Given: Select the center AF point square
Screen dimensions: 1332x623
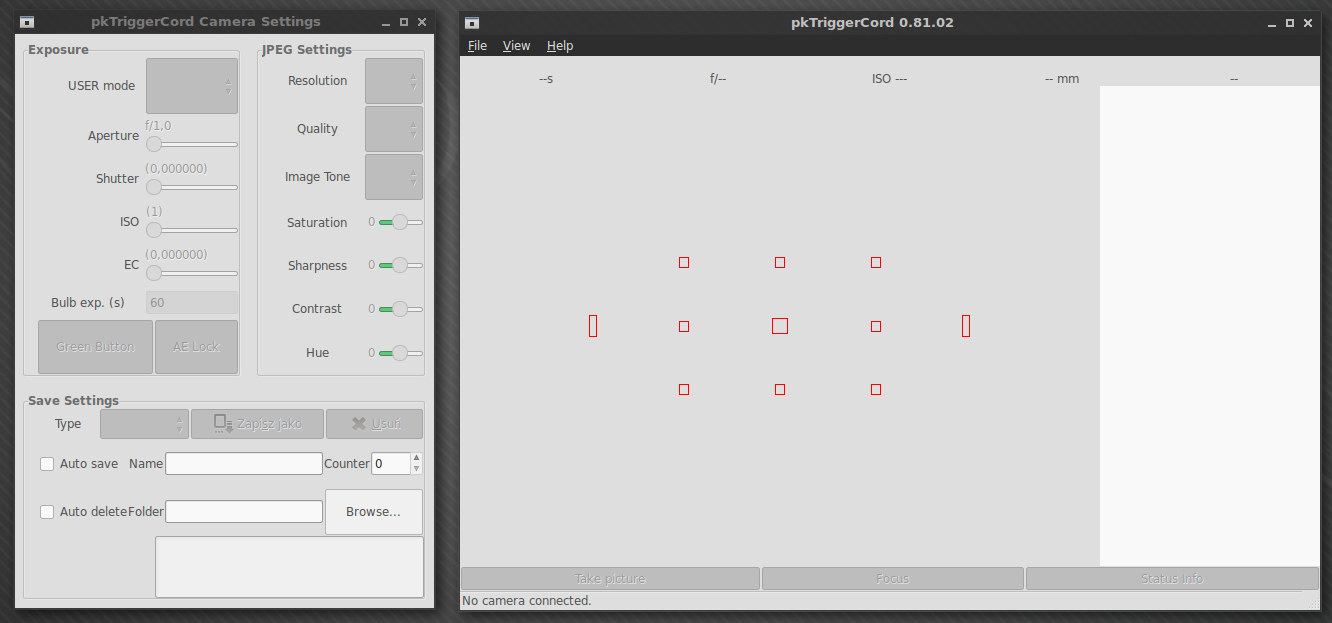Looking at the screenshot, I should click(780, 326).
